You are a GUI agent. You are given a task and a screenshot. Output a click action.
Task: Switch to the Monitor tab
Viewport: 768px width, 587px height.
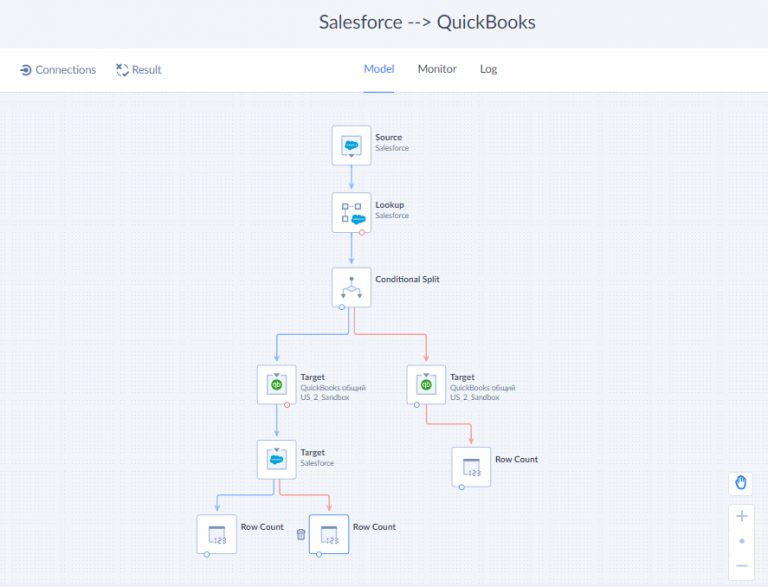click(437, 69)
